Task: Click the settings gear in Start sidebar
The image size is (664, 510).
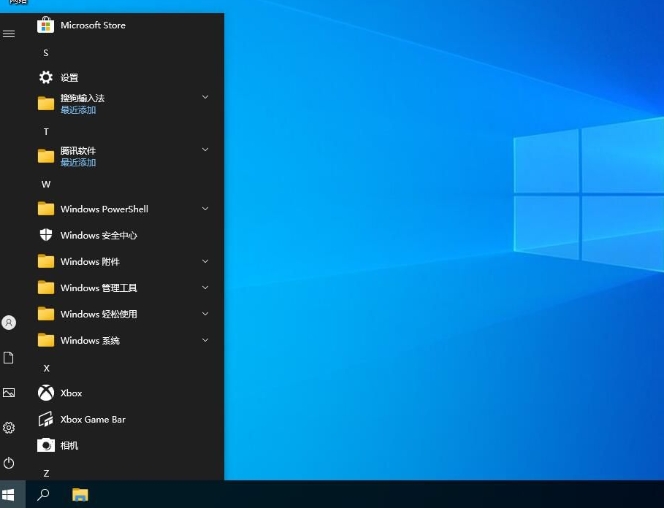Action: pyautogui.click(x=9, y=428)
